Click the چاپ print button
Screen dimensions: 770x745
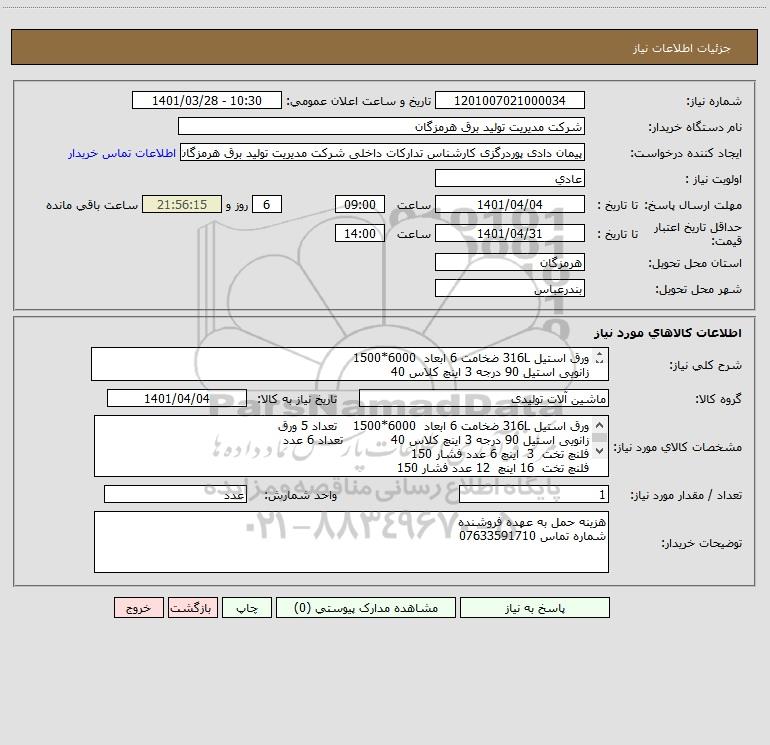click(247, 608)
